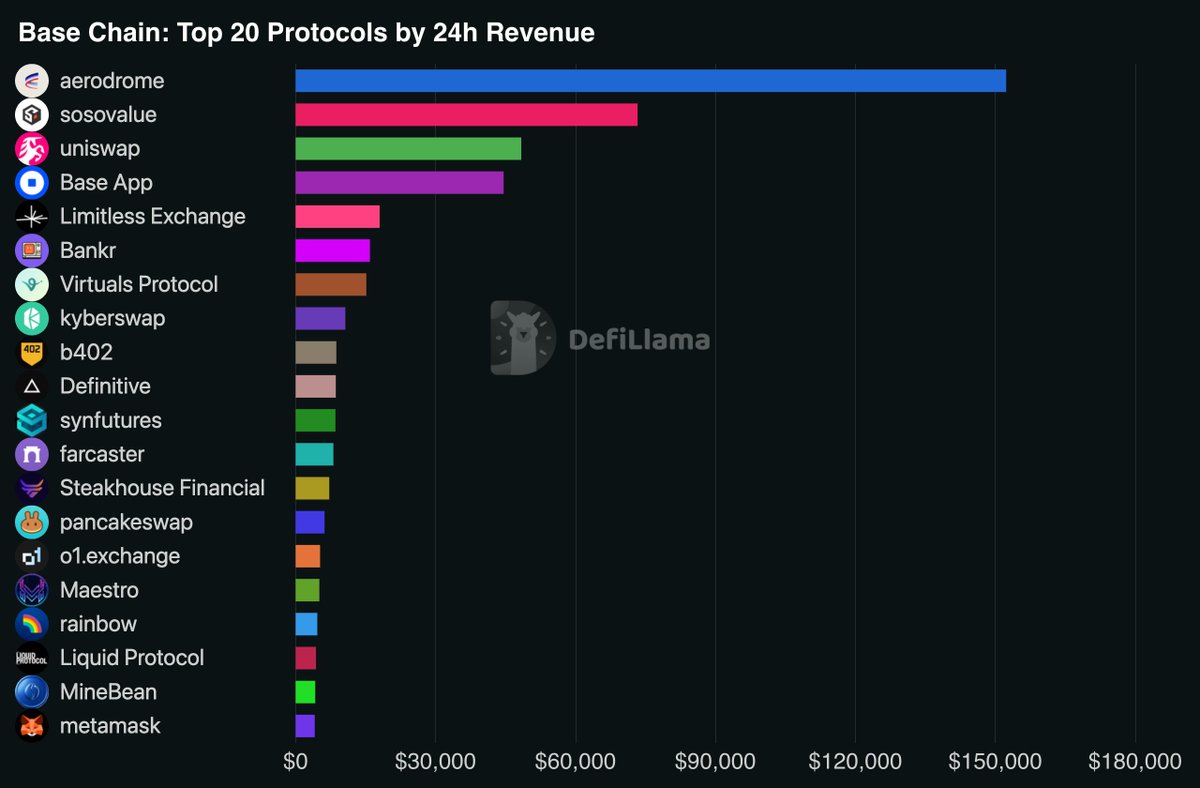
Task: Click the 'Limitless Exchange' label text
Action: (x=153, y=217)
